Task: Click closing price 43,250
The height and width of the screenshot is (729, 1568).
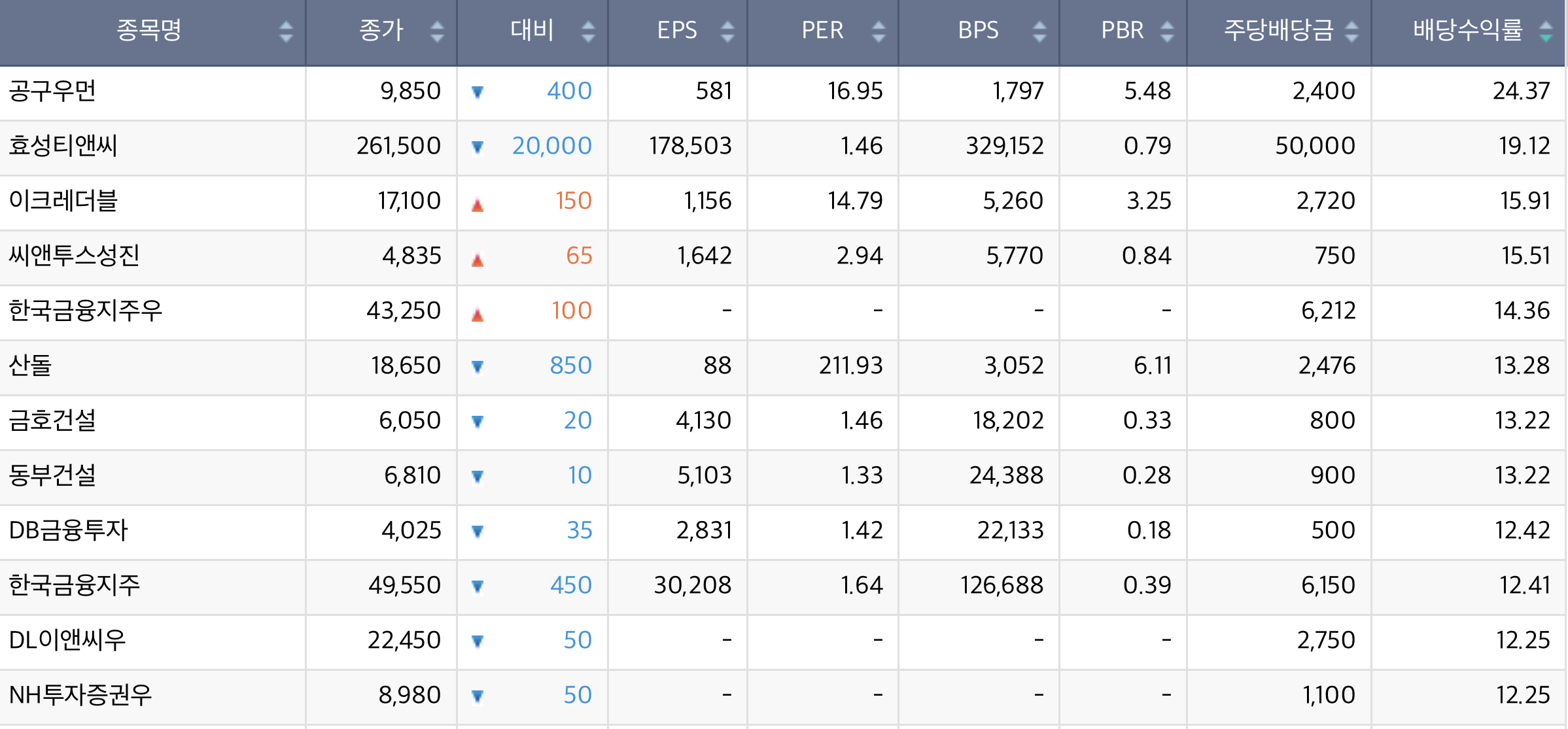Action: coord(404,311)
